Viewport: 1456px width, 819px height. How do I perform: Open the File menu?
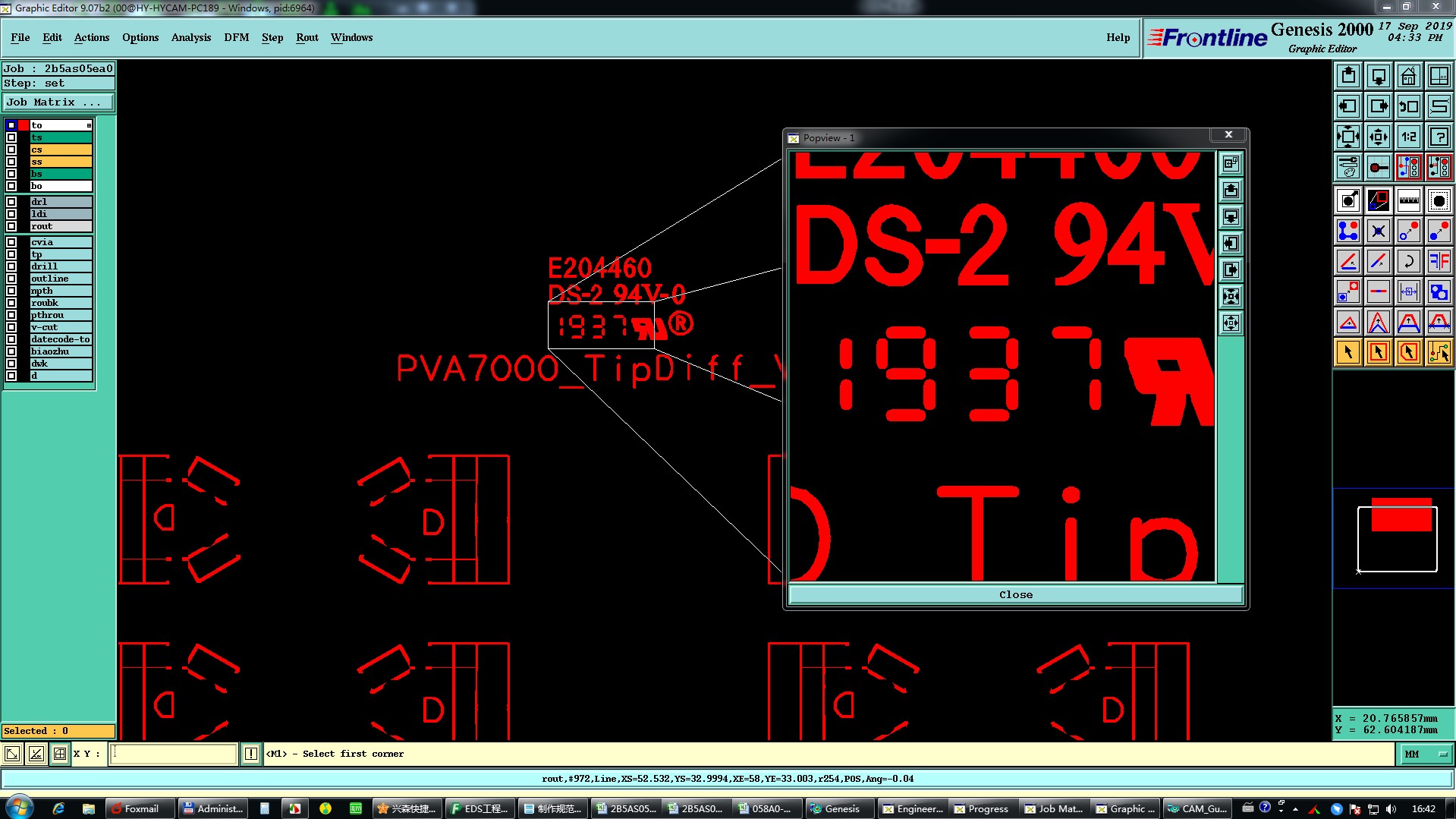point(20,37)
